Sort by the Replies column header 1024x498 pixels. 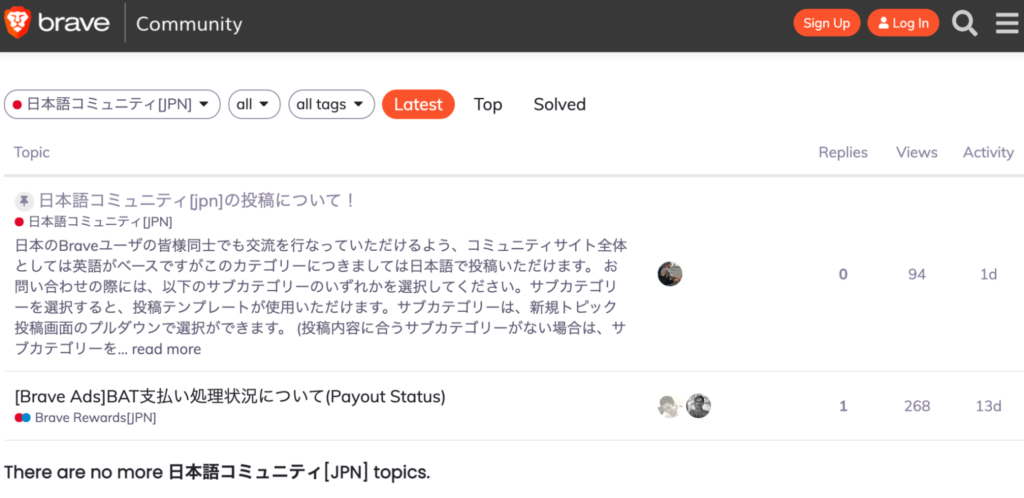click(x=843, y=153)
